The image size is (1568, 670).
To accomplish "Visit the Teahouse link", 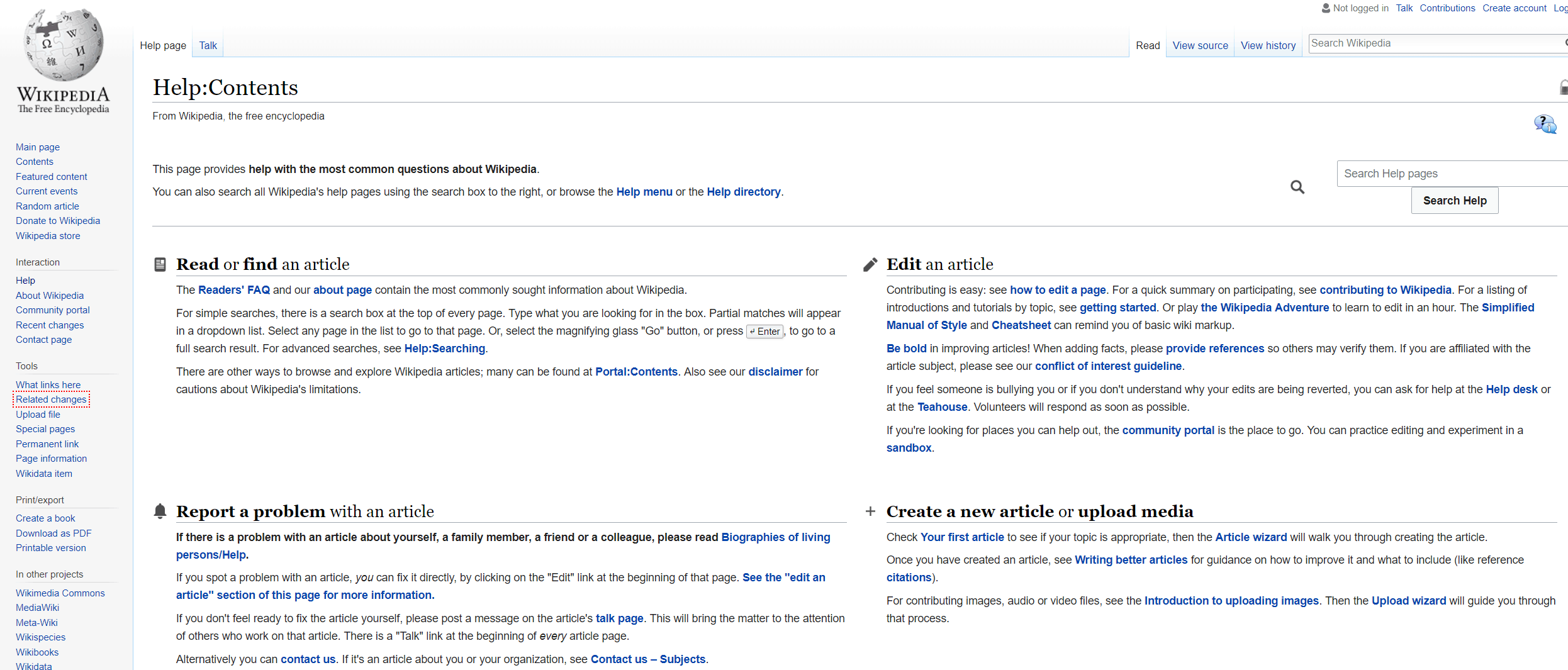I will [942, 407].
